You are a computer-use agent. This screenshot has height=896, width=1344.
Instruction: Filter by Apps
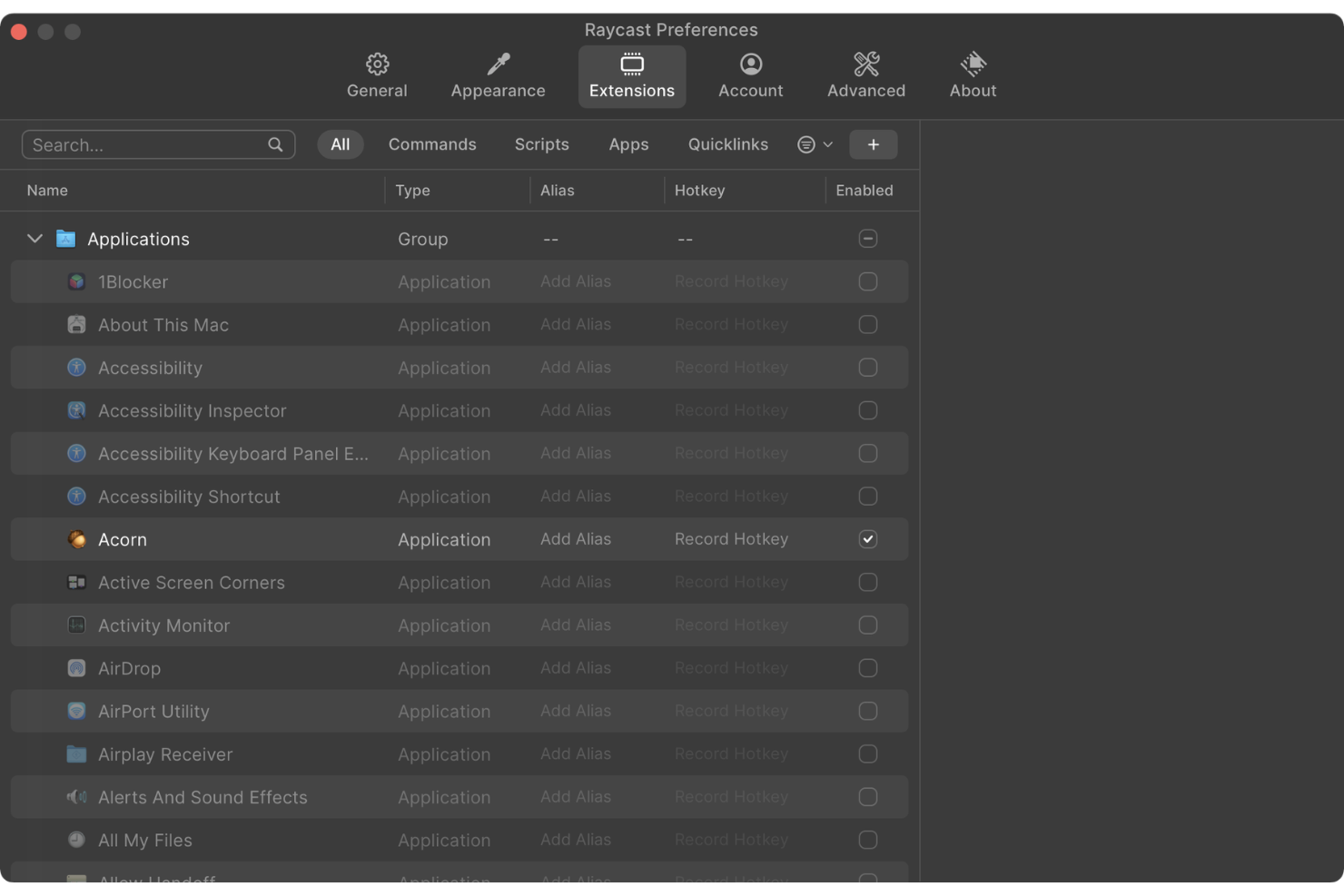[x=628, y=144]
